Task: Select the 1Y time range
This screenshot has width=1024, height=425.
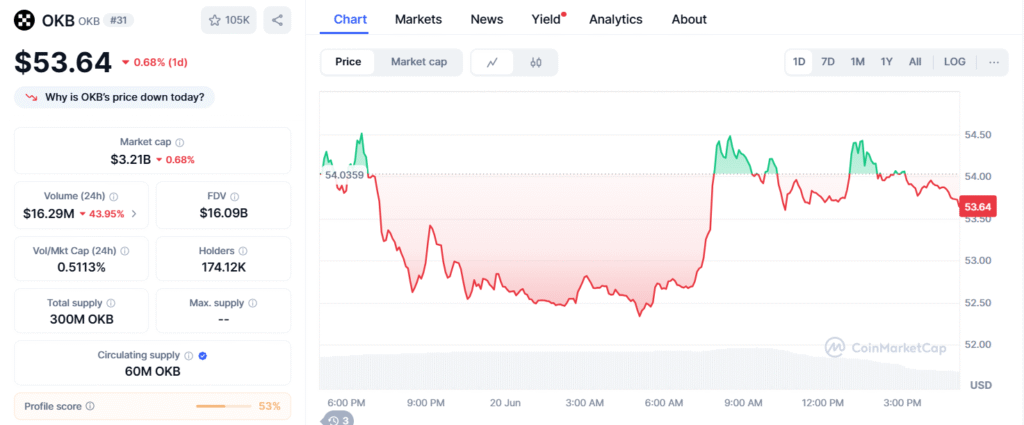Action: [886, 62]
